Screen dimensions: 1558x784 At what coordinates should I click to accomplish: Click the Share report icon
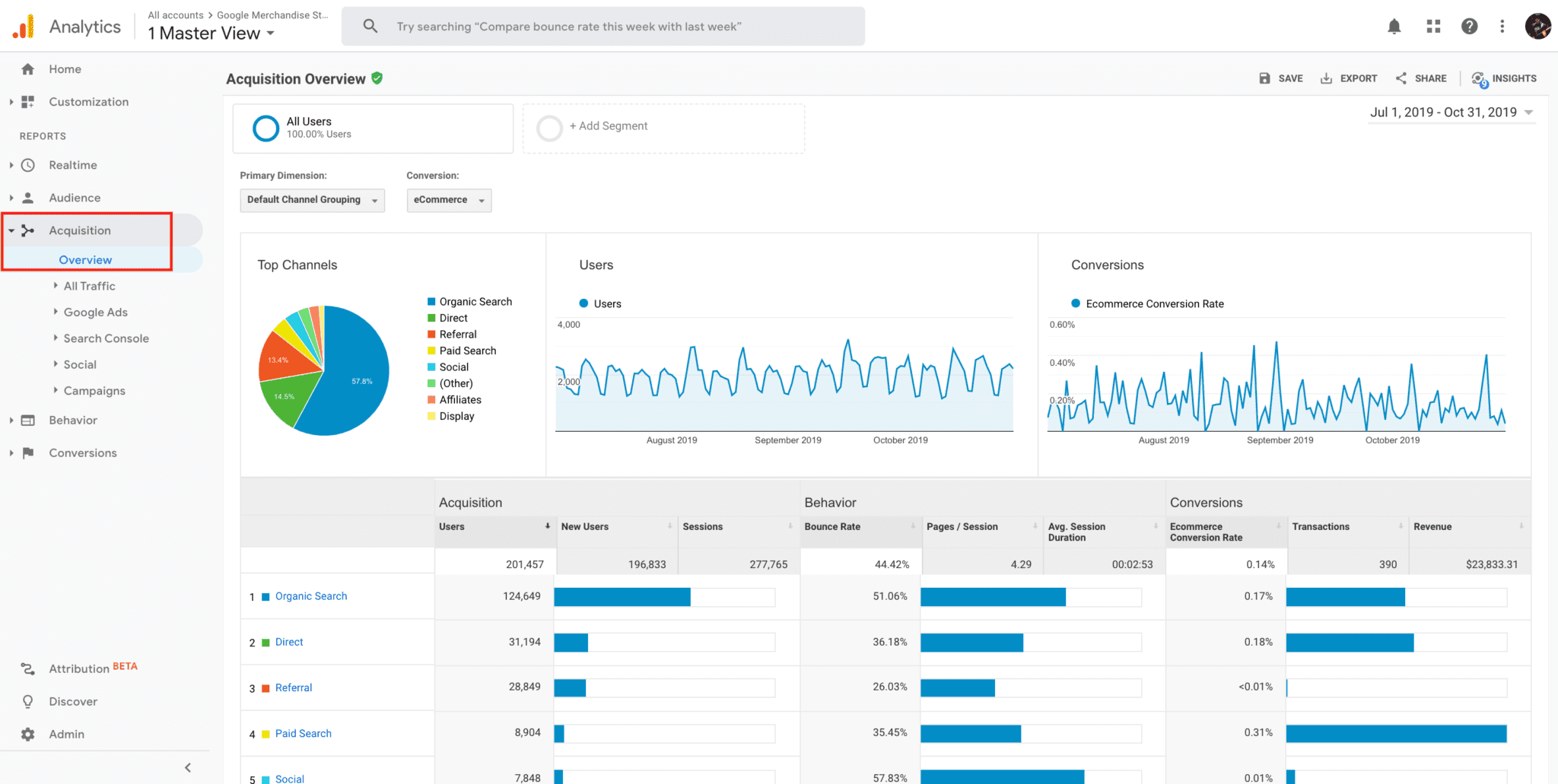point(1401,78)
